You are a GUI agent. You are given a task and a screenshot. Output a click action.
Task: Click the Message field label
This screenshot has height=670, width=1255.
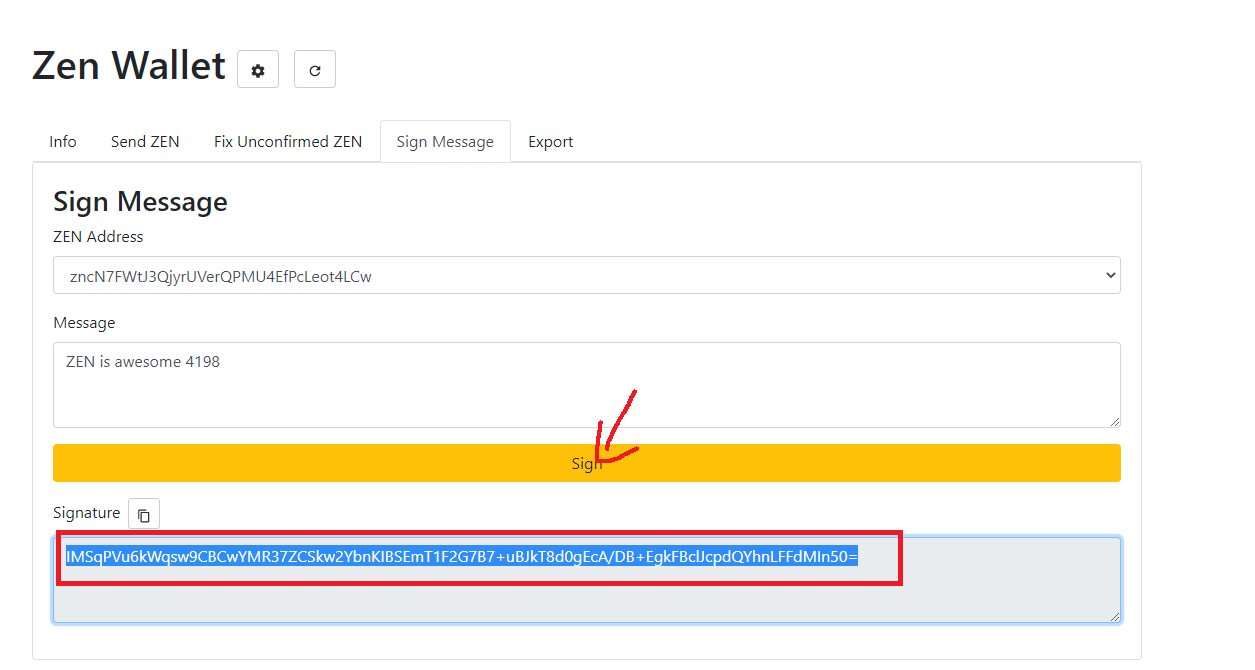[84, 323]
